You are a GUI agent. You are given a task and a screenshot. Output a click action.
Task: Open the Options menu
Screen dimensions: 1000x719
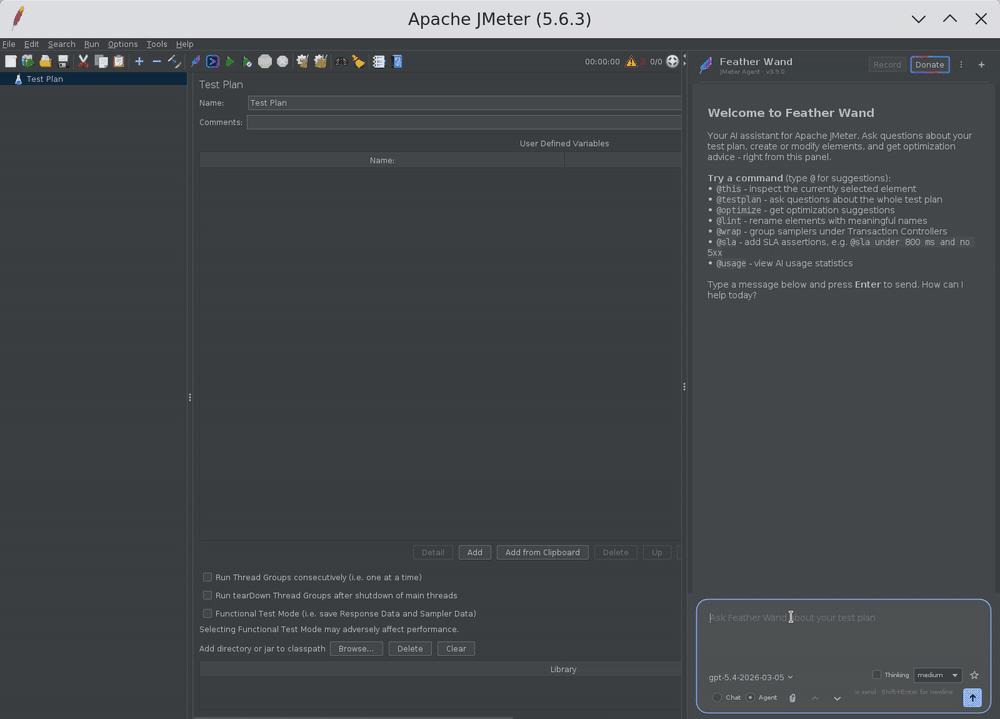pyautogui.click(x=122, y=44)
